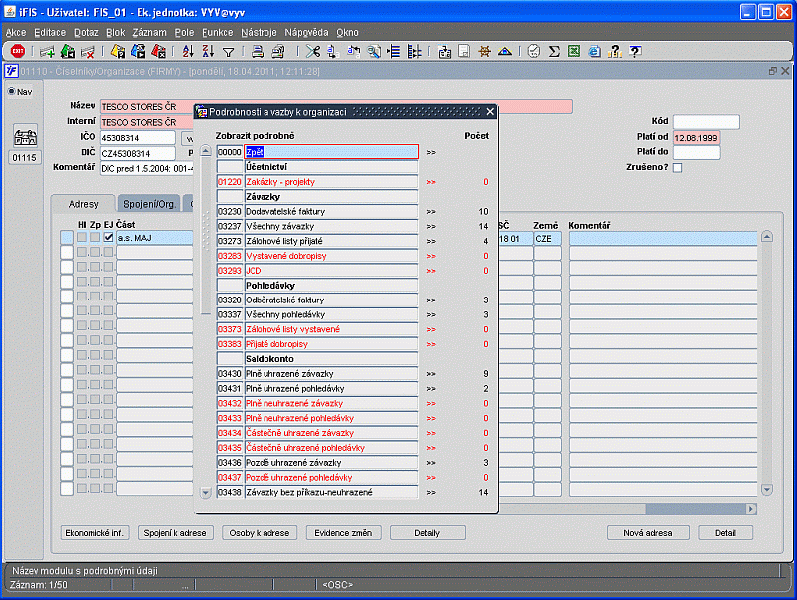
Task: Click the list indent lines icon
Action: [x=394, y=51]
